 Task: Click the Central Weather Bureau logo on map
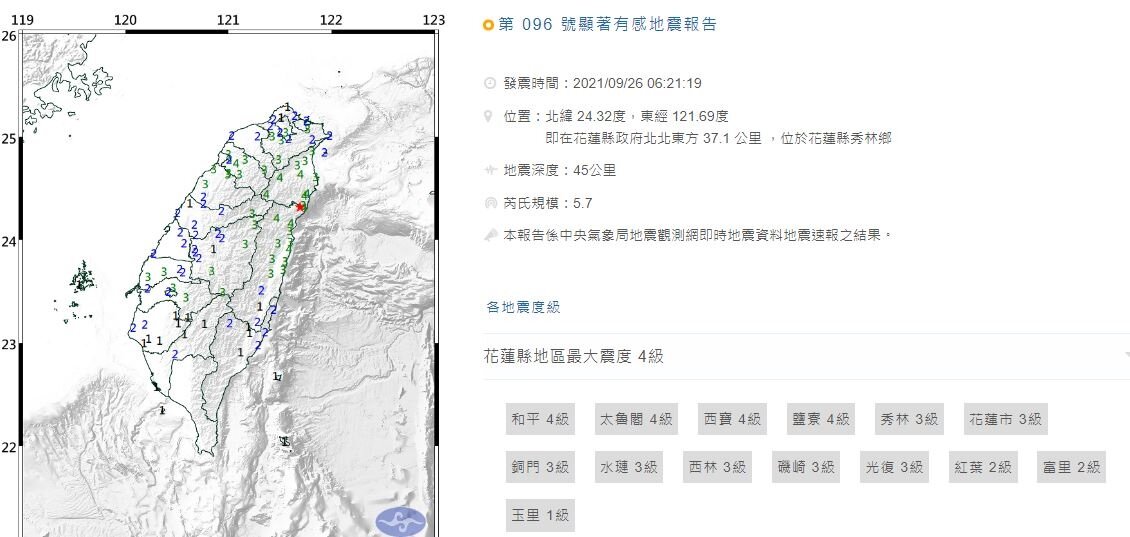coord(401,522)
